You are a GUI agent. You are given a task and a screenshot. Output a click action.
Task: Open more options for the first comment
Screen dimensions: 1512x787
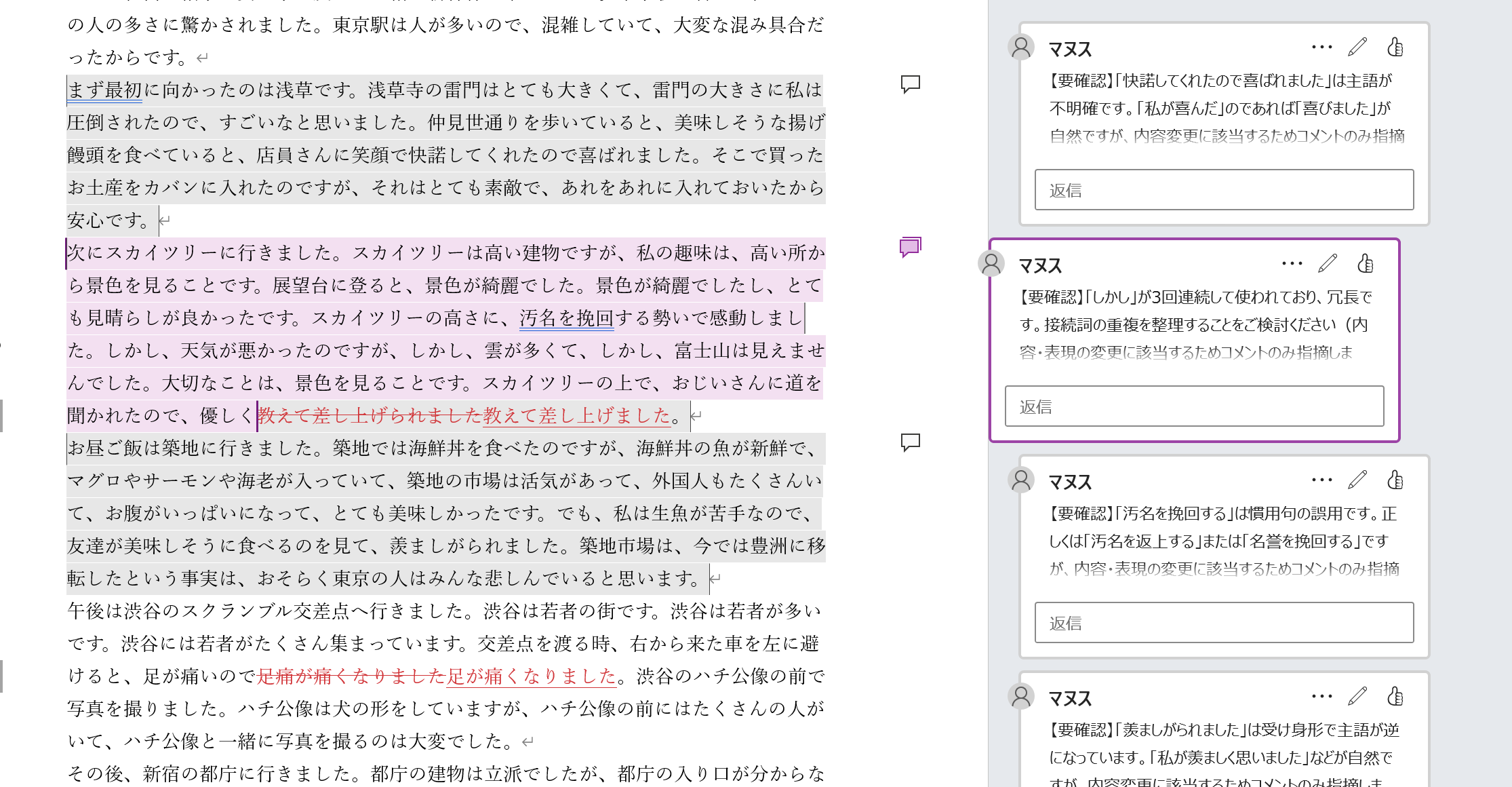pos(1321,47)
